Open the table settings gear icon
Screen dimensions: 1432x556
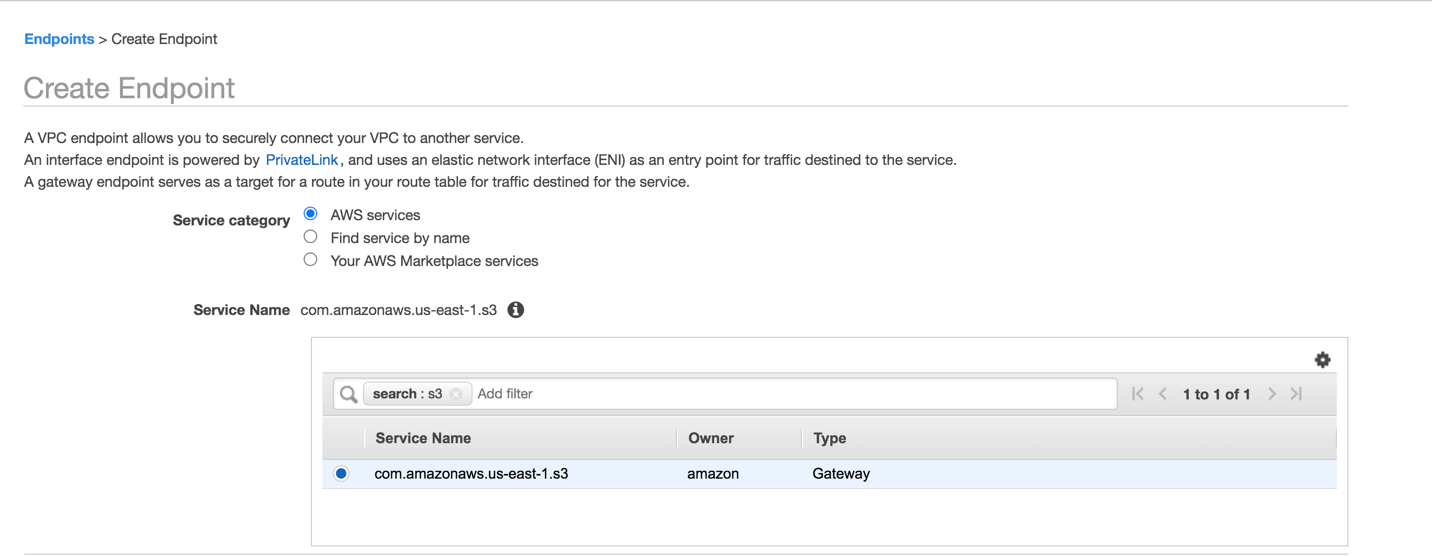click(x=1322, y=360)
